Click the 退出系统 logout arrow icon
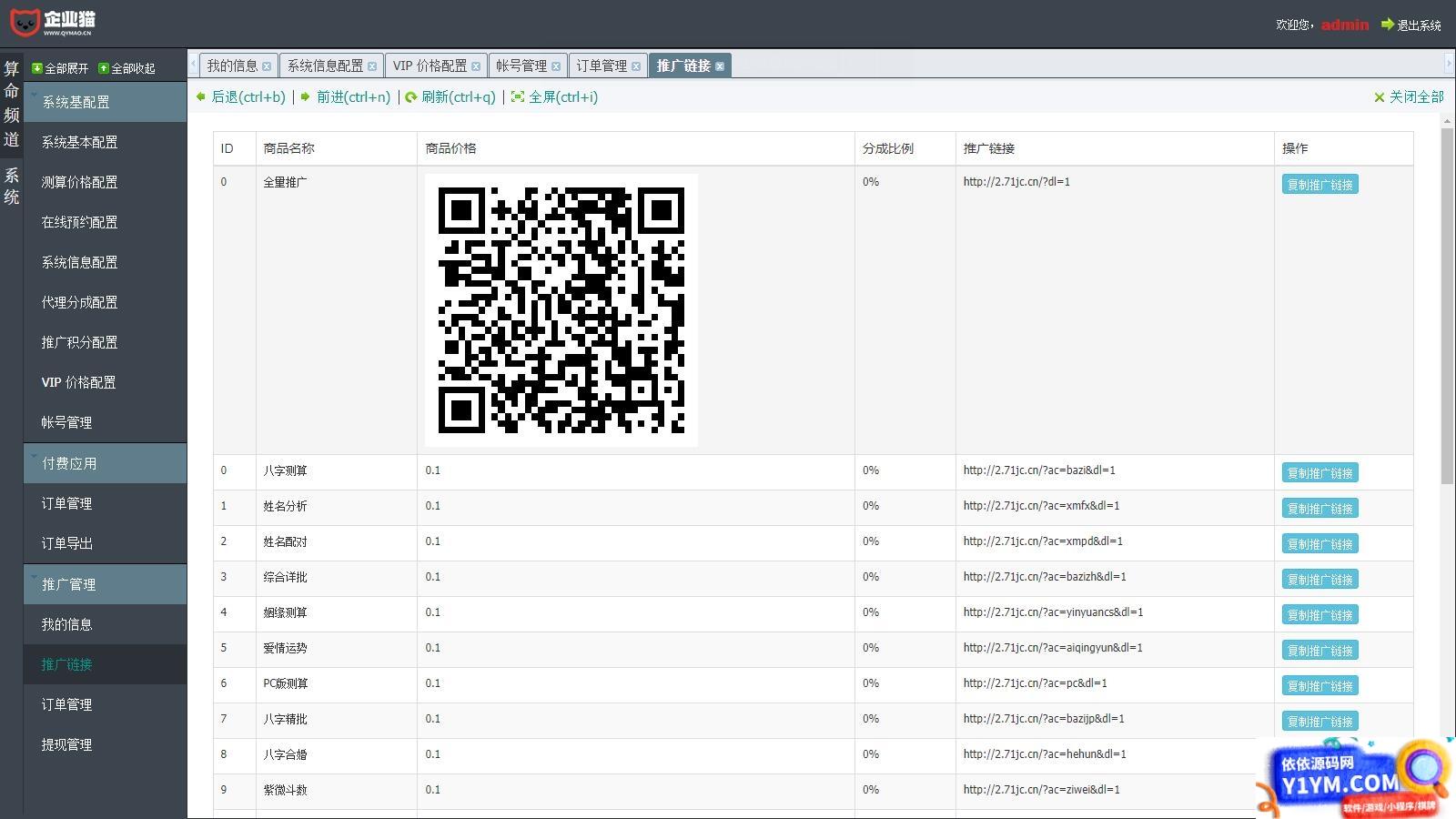1456x819 pixels. pos(1387,25)
